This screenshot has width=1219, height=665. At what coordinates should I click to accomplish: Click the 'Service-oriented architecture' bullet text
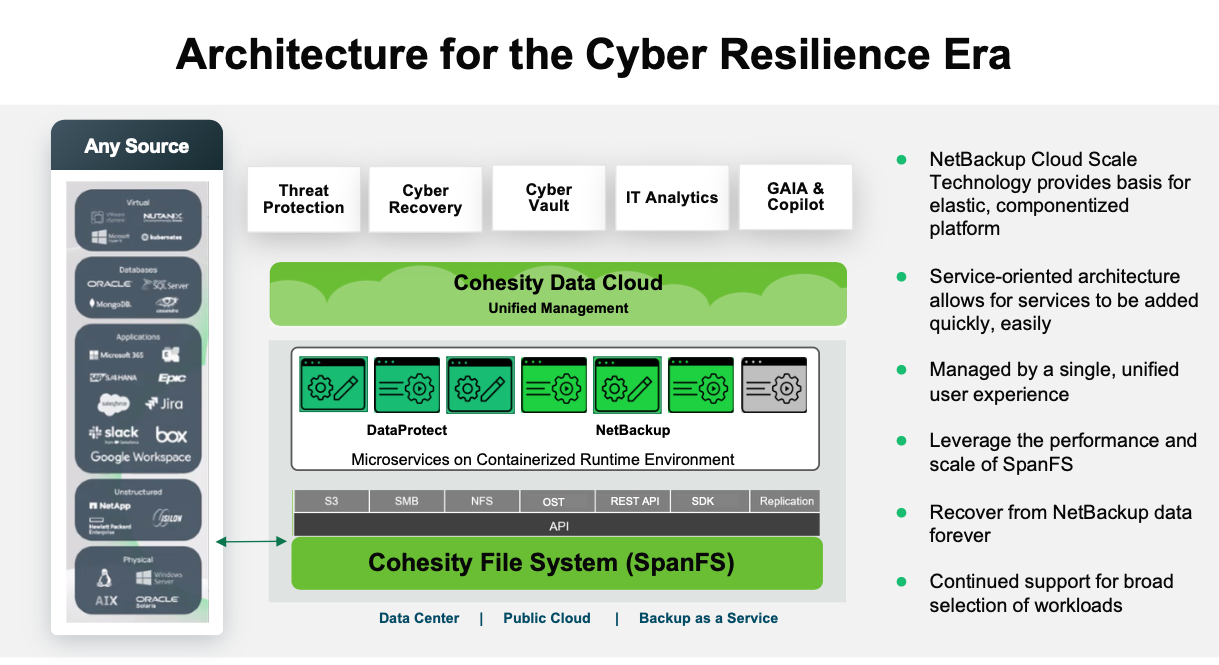(1063, 300)
